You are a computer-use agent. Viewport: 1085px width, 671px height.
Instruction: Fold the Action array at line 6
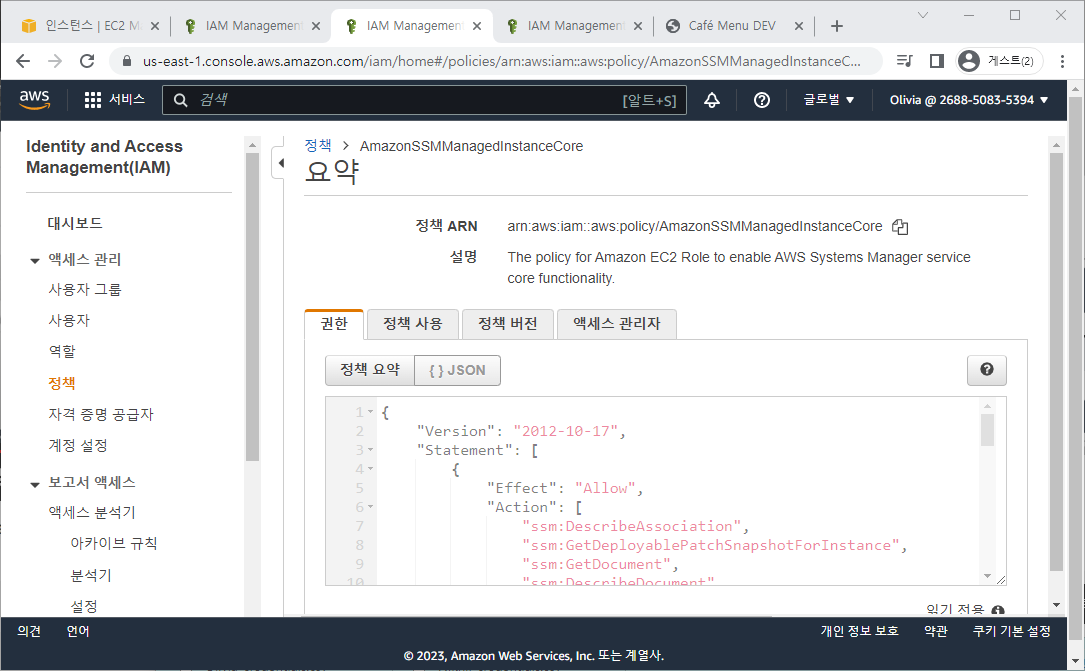tap(370, 507)
